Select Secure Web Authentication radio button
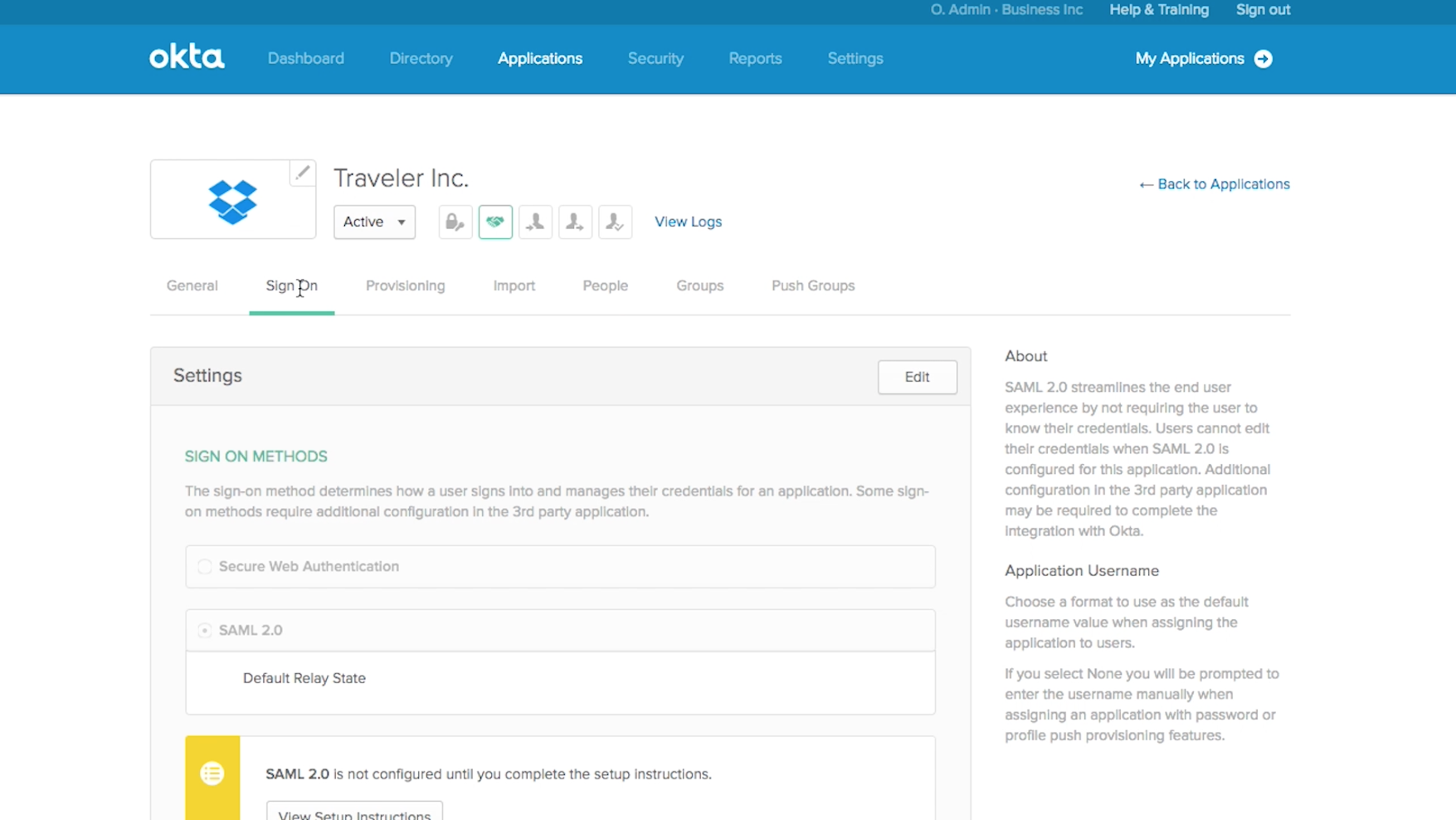Screen dimensions: 1456x820 coord(205,567)
